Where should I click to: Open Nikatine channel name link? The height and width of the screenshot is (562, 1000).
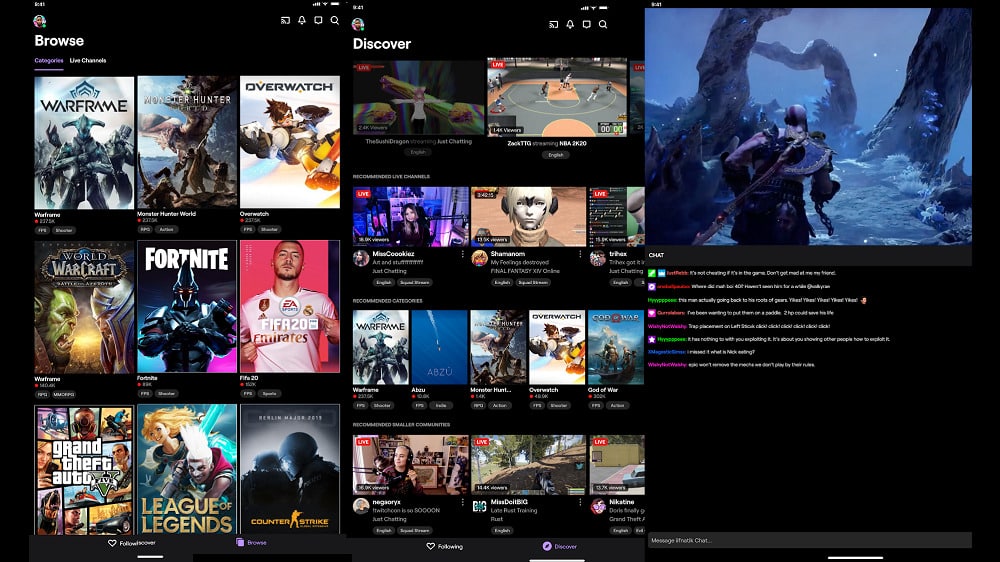coord(622,502)
